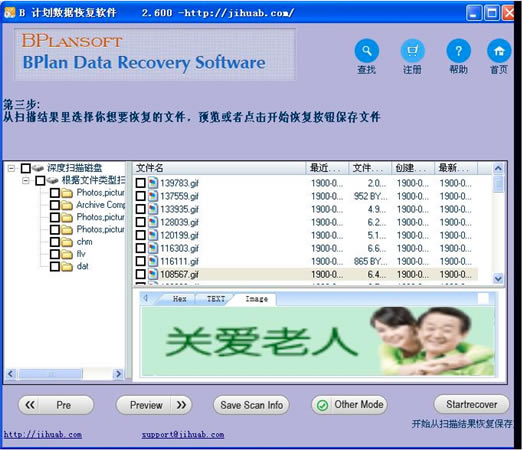This screenshot has width=523, height=450.
Task: Click the question mark help icon 帮助
Action: point(459,51)
